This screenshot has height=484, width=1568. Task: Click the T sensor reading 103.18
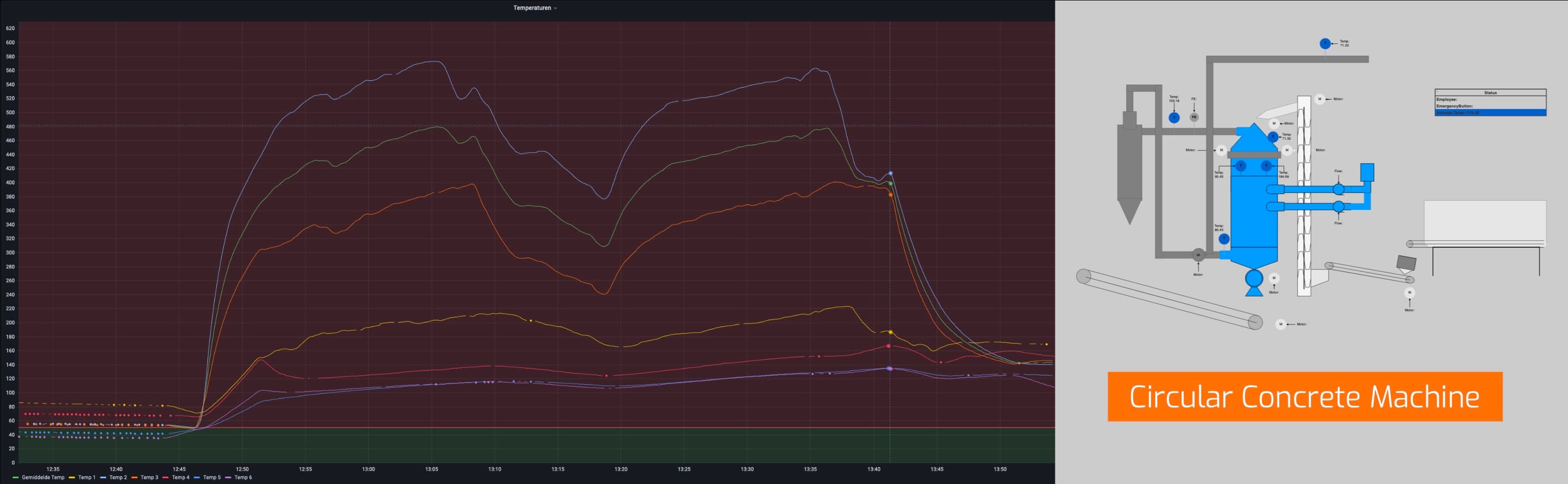[x=1174, y=118]
